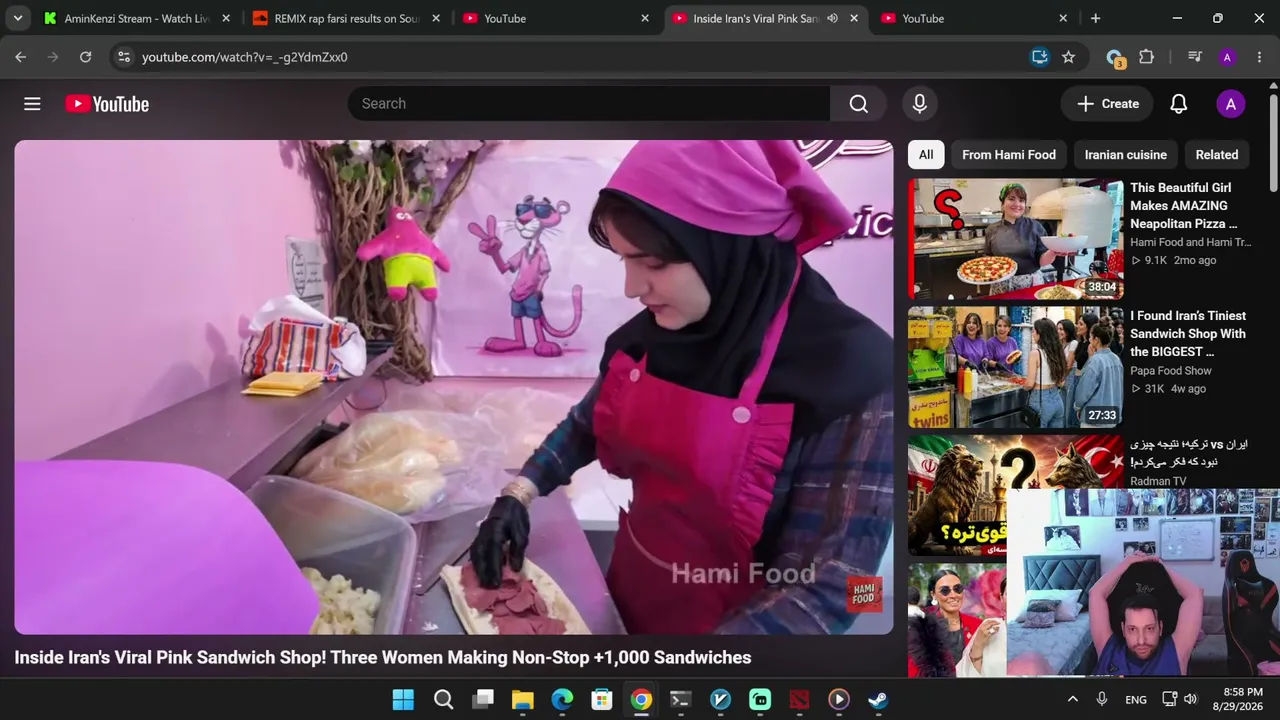Screen dimensions: 1280x720
Task: Open the YouTube guide hamburger menu
Action: tap(32, 104)
